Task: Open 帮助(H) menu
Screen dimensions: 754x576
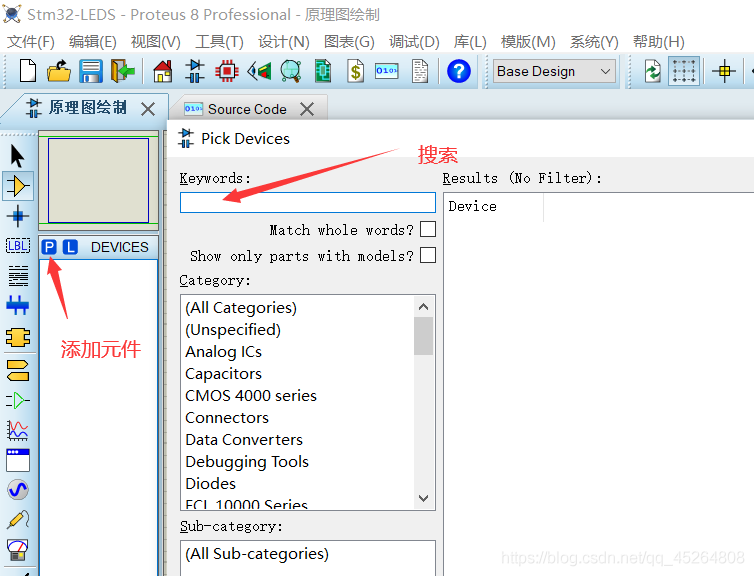Action: point(658,42)
